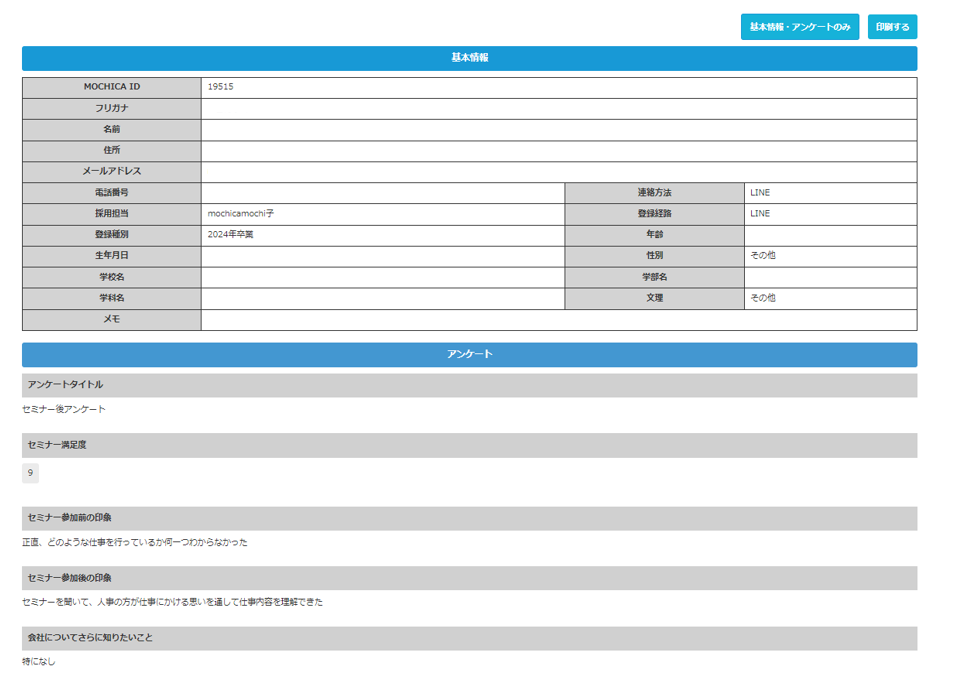Select the その他 value beside 性別
954x673 pixels.
point(763,256)
